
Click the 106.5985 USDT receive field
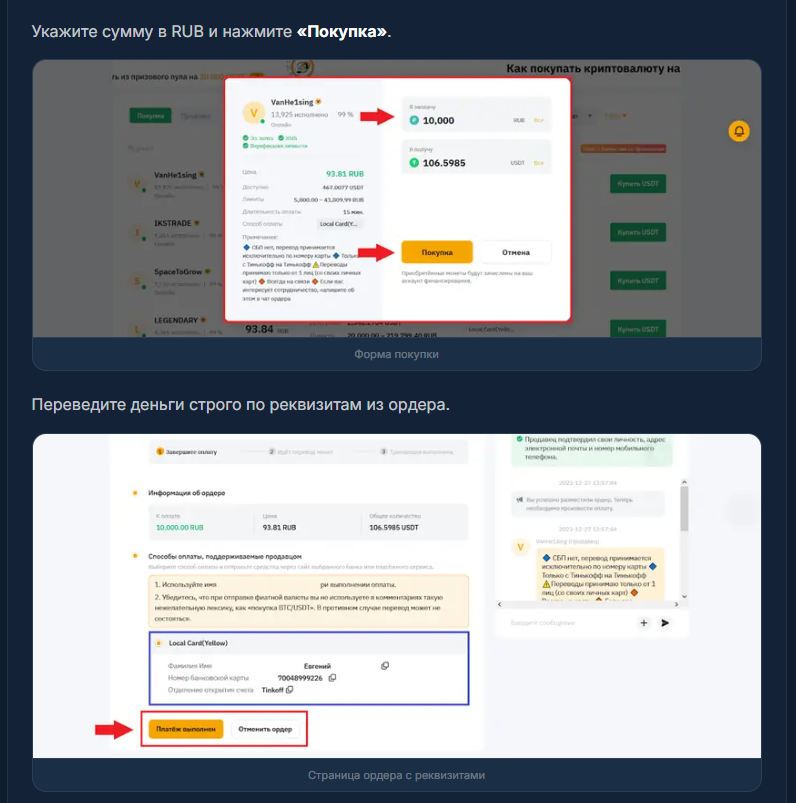click(476, 157)
